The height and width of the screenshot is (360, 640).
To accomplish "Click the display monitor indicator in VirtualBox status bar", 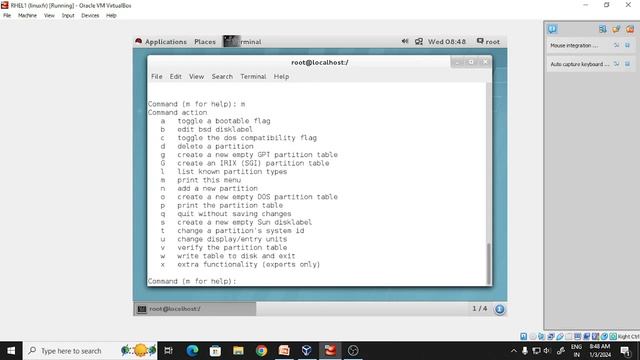I will click(x=578, y=336).
